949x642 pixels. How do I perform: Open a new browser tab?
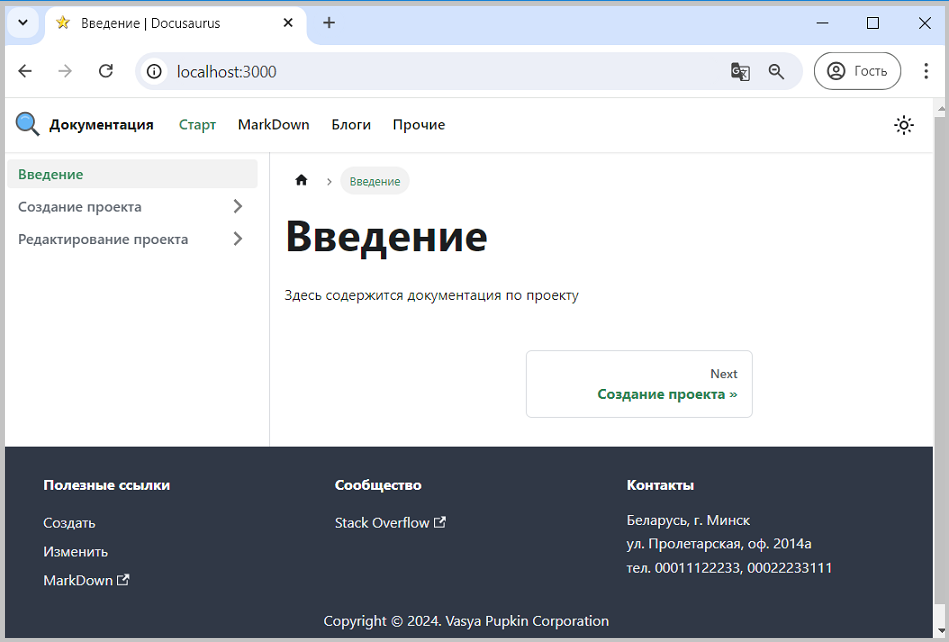(329, 23)
